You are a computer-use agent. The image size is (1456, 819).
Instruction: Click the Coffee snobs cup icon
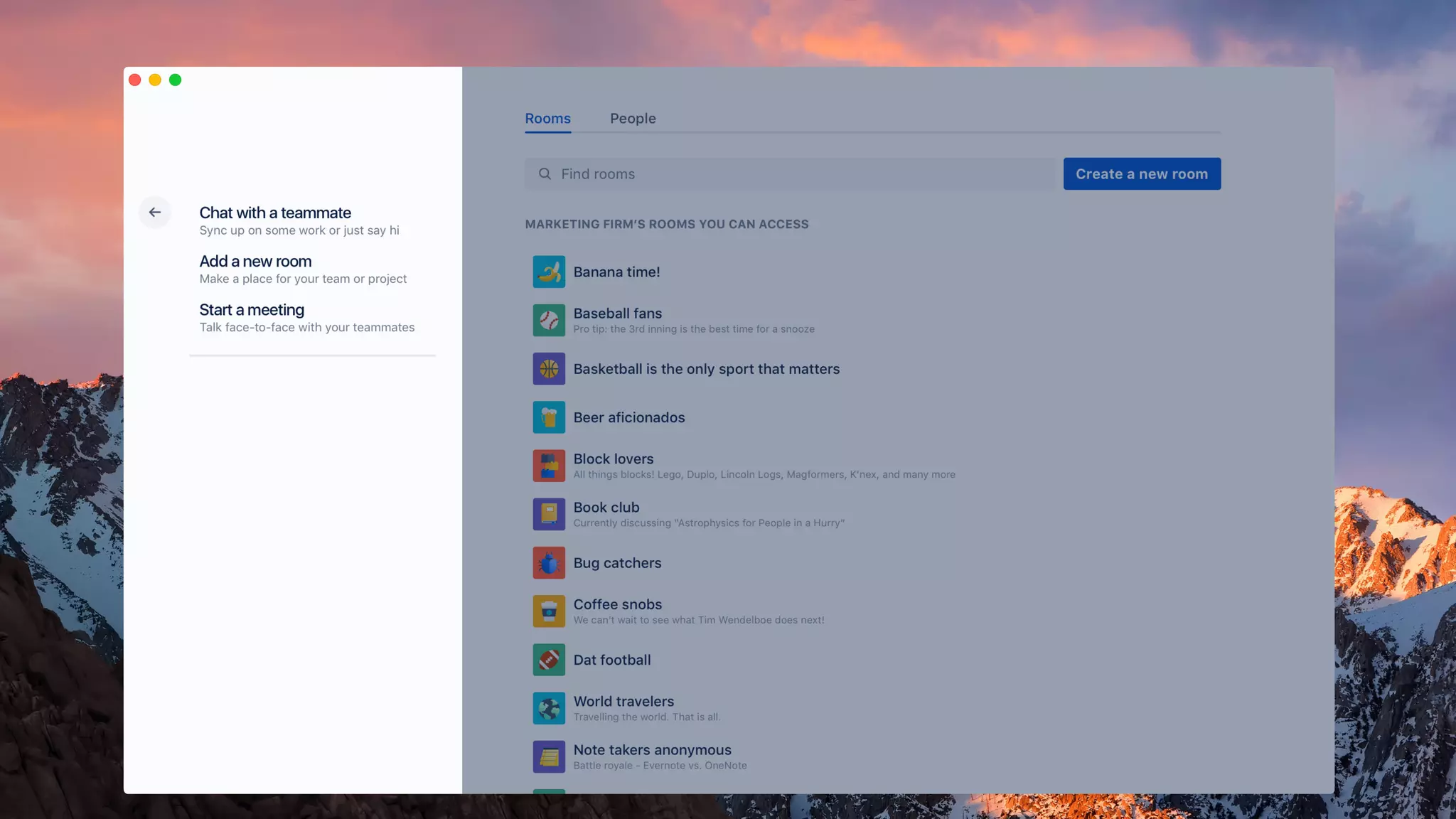click(x=549, y=611)
